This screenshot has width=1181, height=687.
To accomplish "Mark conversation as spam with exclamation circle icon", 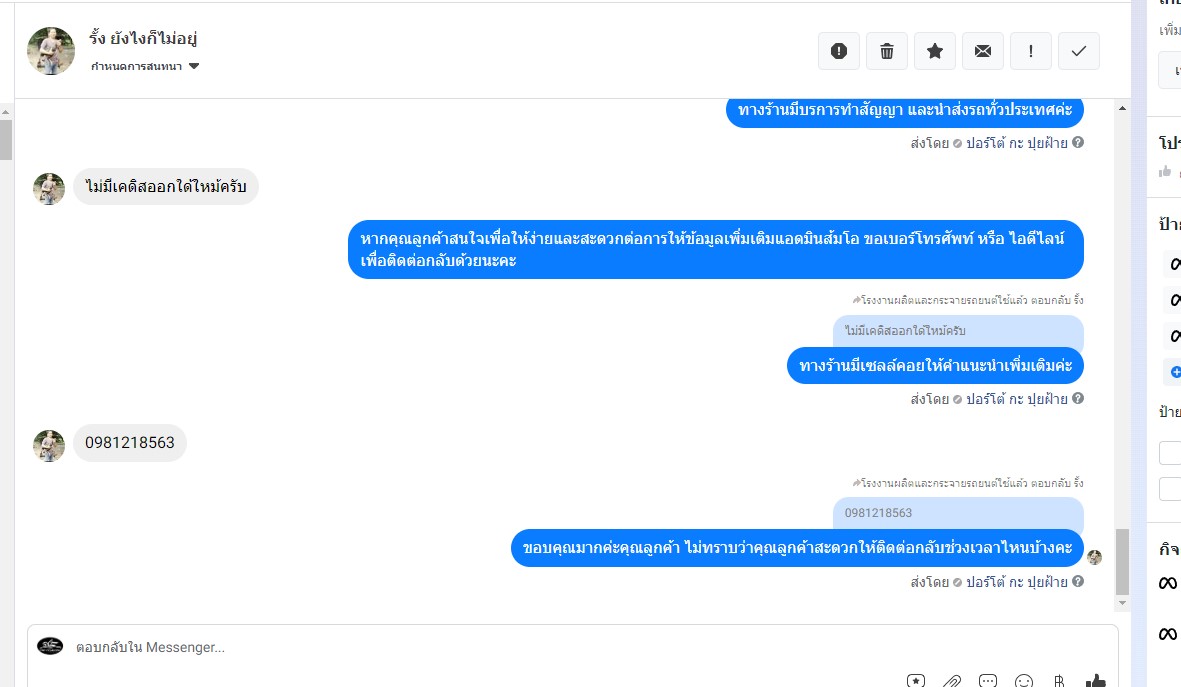I will tap(838, 51).
